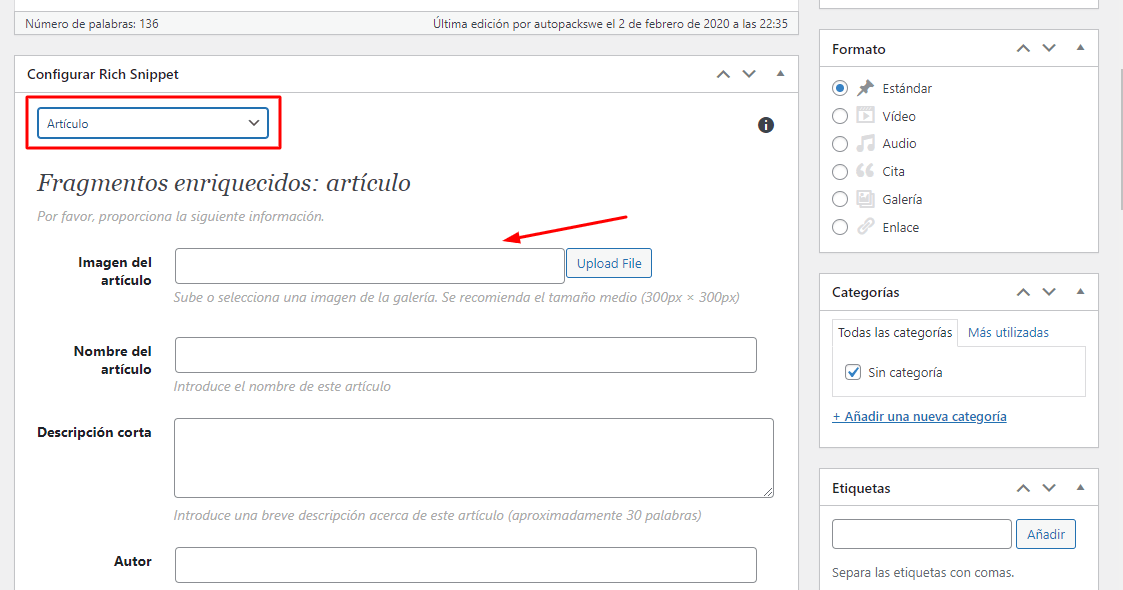Click the Upload File button

(609, 263)
